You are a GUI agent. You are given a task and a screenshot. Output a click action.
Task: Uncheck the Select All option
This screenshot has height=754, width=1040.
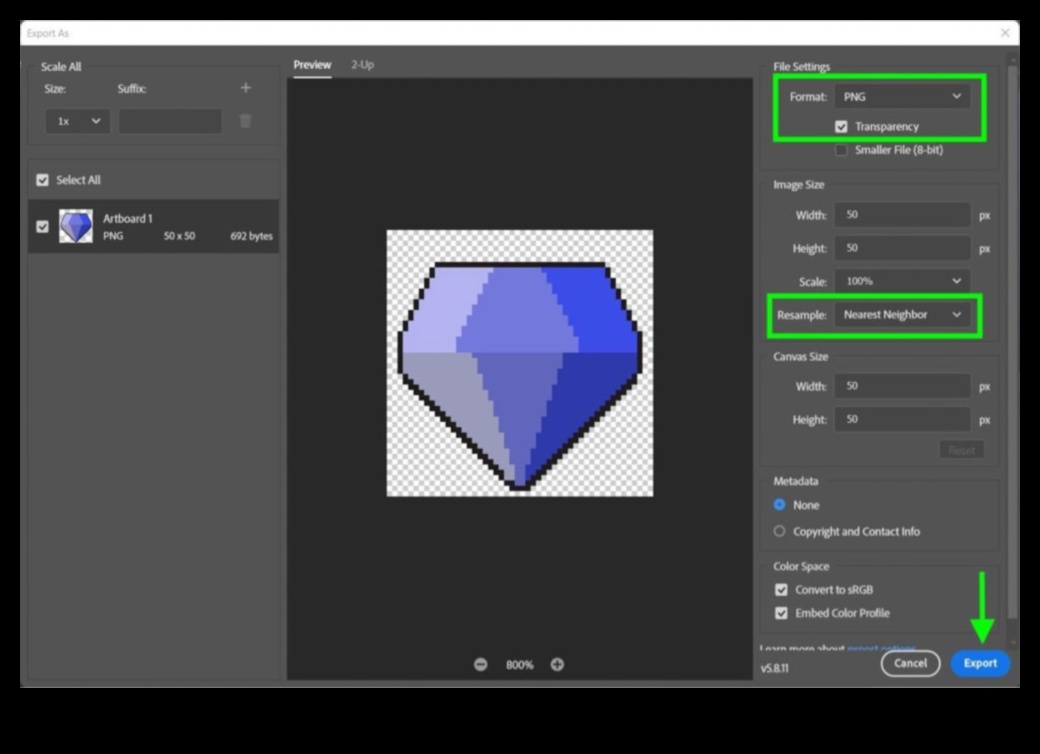coord(42,180)
